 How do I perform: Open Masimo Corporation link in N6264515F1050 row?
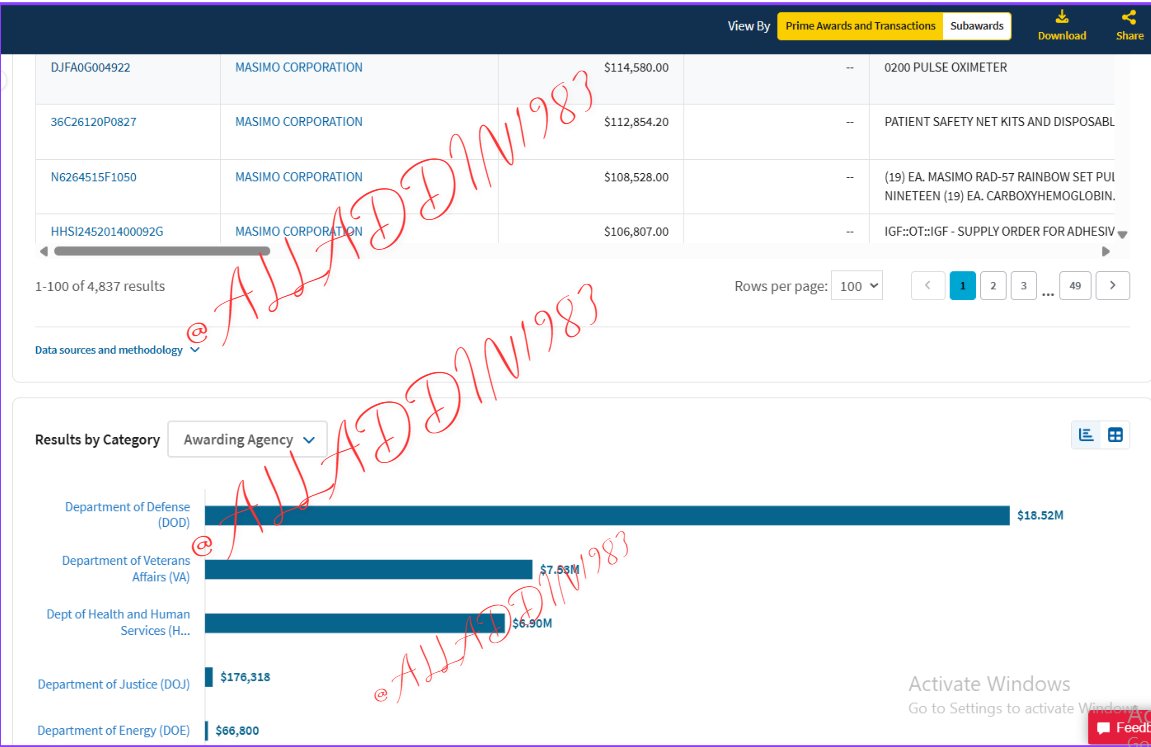point(299,177)
